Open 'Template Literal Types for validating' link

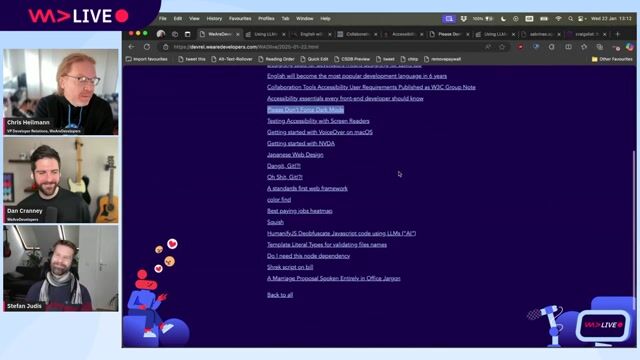point(327,245)
